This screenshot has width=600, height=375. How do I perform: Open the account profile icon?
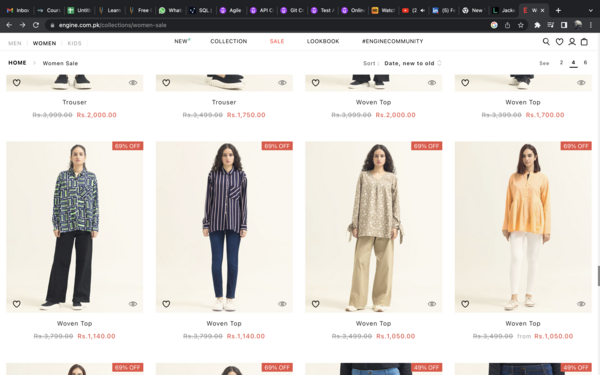[572, 41]
